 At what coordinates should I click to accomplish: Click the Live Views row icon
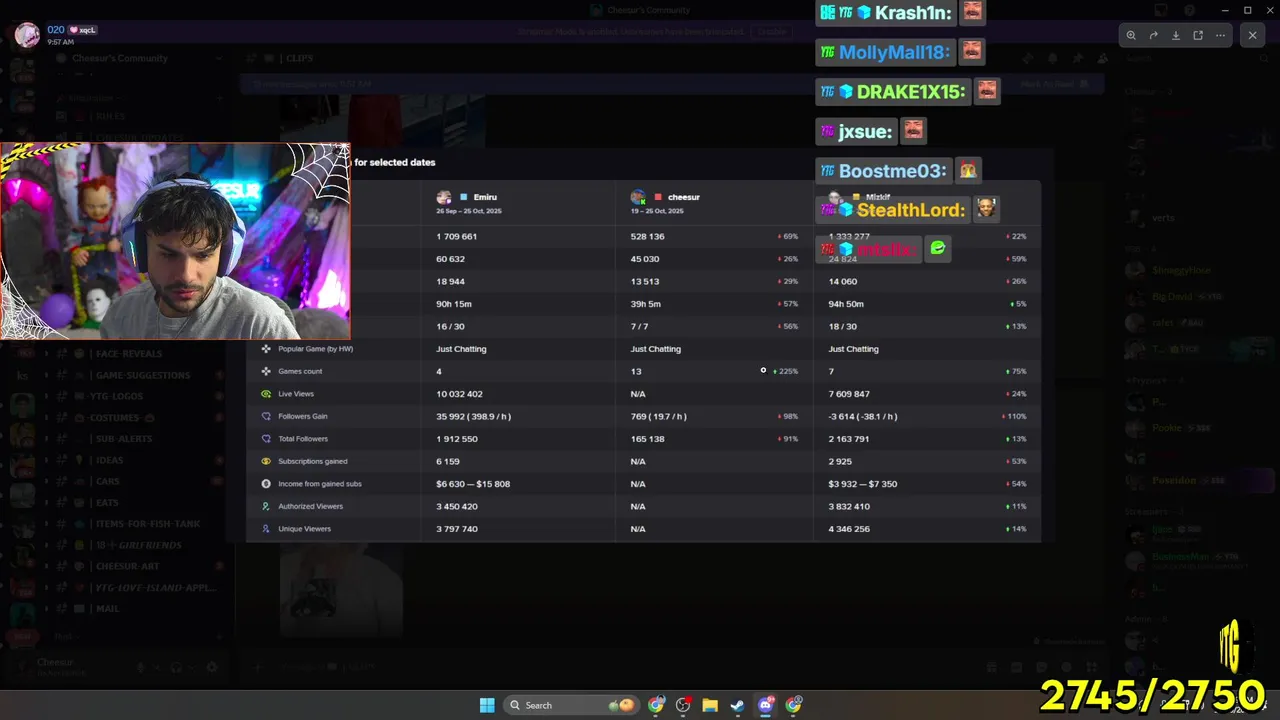(266, 394)
